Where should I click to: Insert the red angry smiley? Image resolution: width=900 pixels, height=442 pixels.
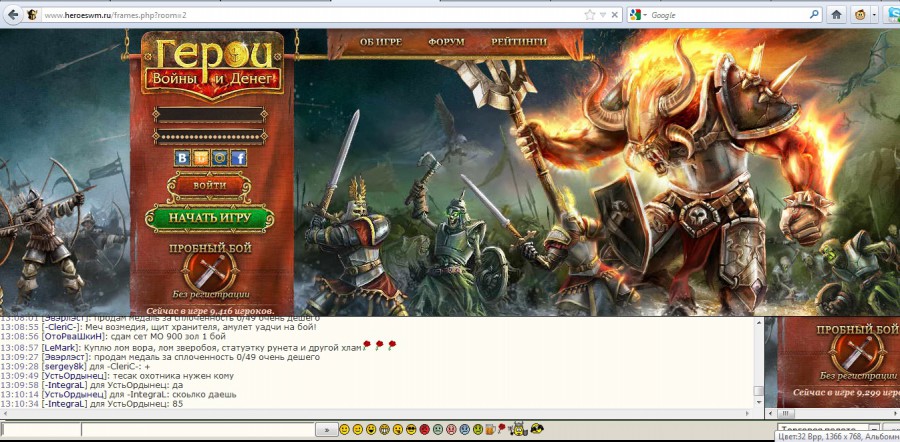click(x=424, y=429)
